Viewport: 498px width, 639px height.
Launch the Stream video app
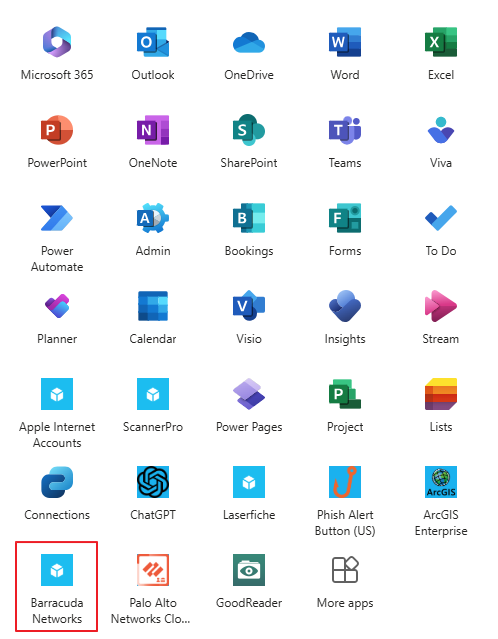(x=441, y=306)
